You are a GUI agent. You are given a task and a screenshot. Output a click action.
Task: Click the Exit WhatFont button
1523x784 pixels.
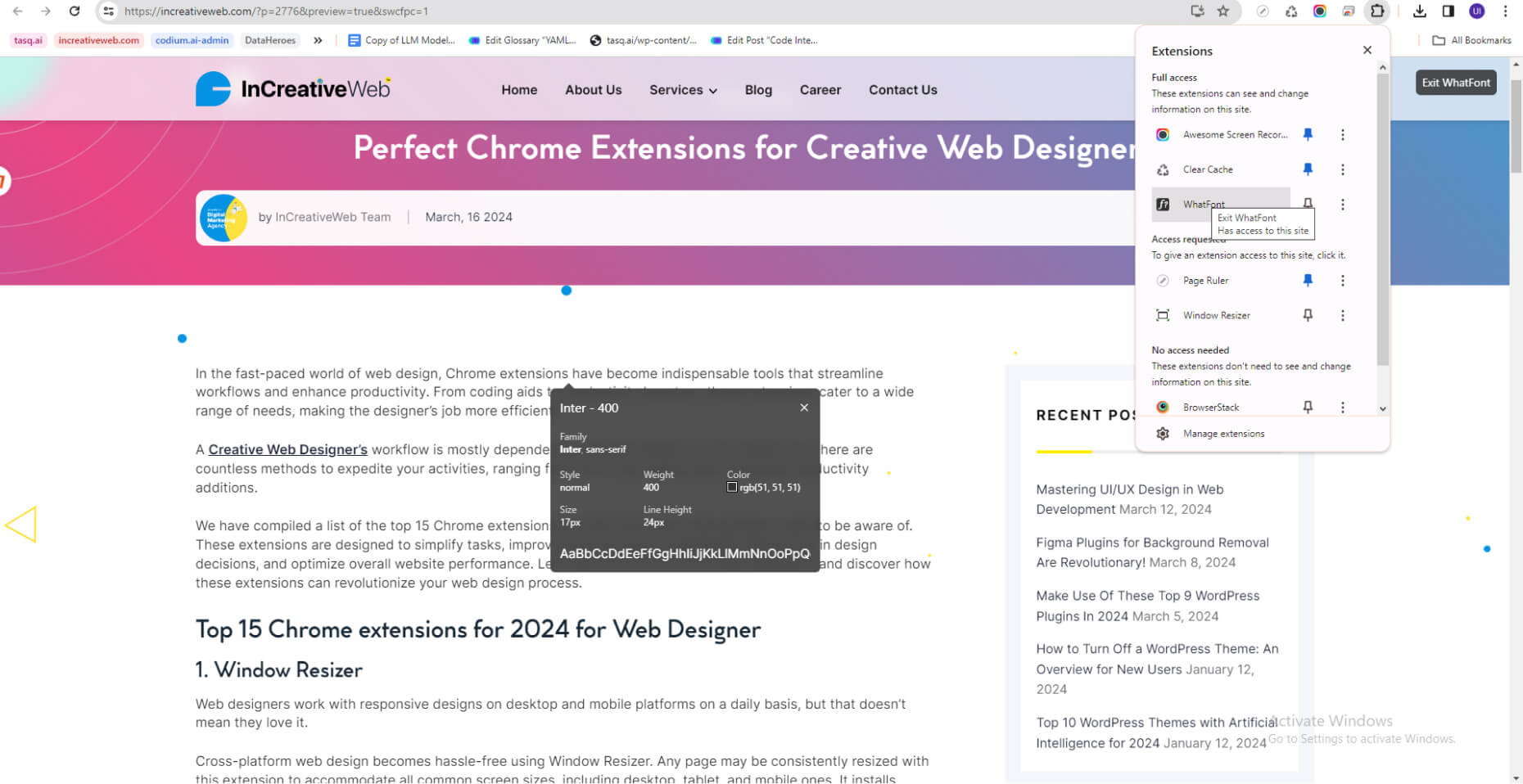click(1455, 83)
